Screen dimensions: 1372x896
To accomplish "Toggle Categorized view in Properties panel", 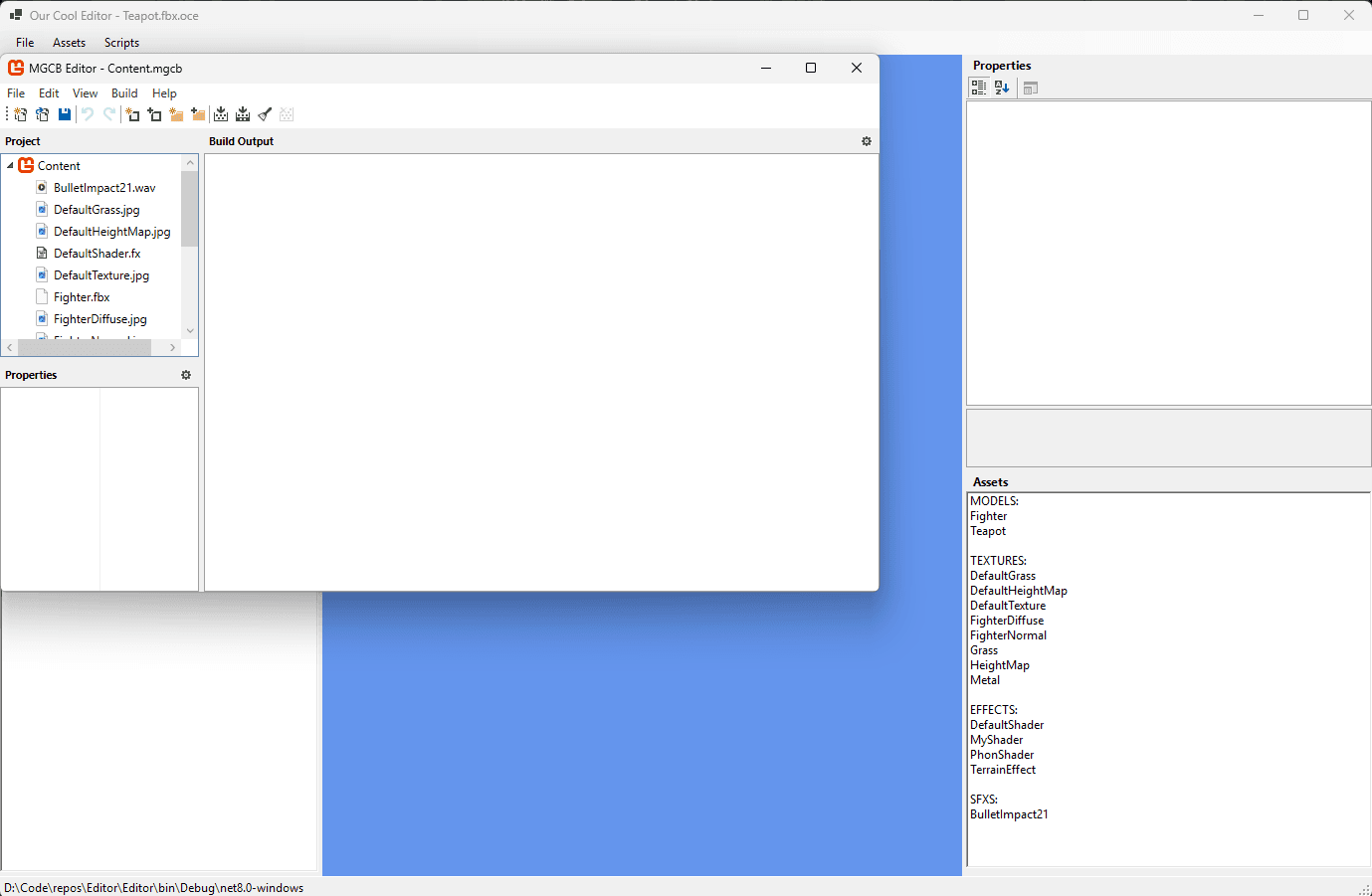I will [979, 88].
